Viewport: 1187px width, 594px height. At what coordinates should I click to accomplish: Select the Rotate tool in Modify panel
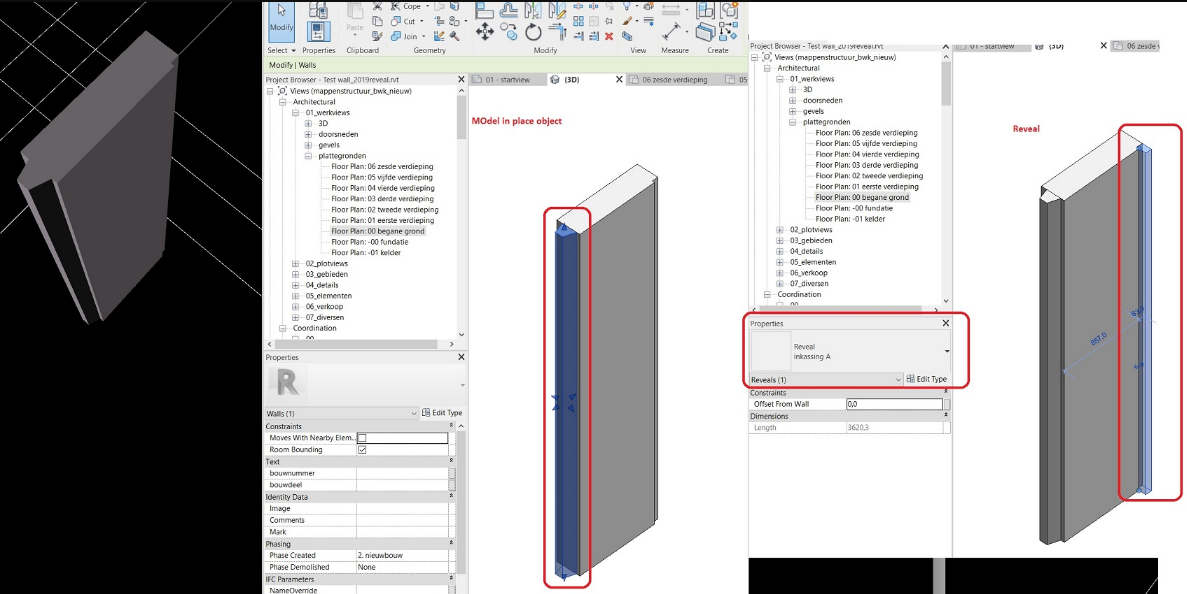point(534,33)
